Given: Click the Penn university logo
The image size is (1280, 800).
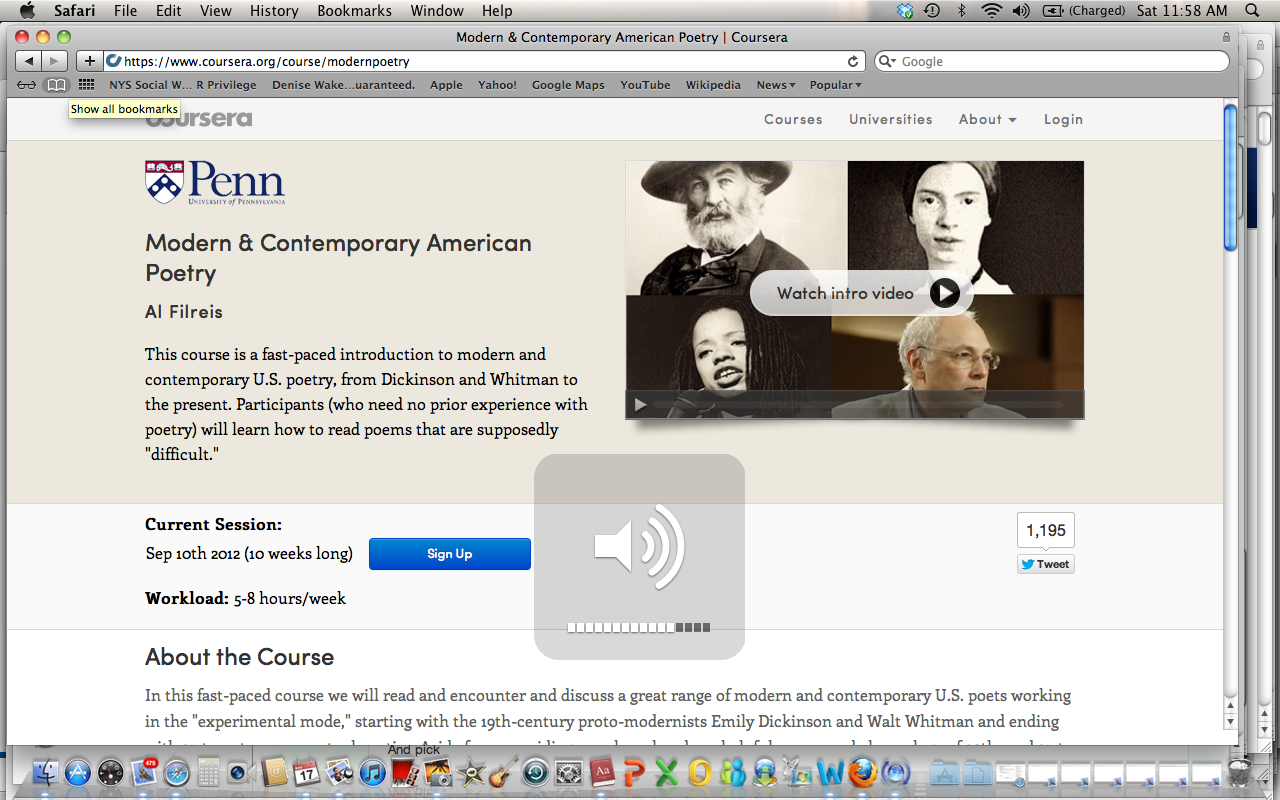Looking at the screenshot, I should click(215, 183).
